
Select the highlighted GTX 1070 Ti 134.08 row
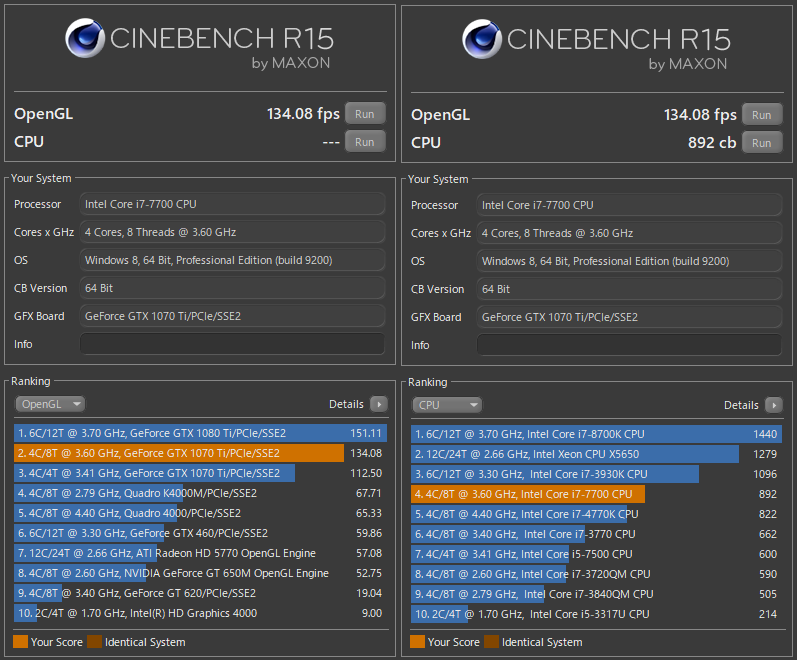point(200,453)
